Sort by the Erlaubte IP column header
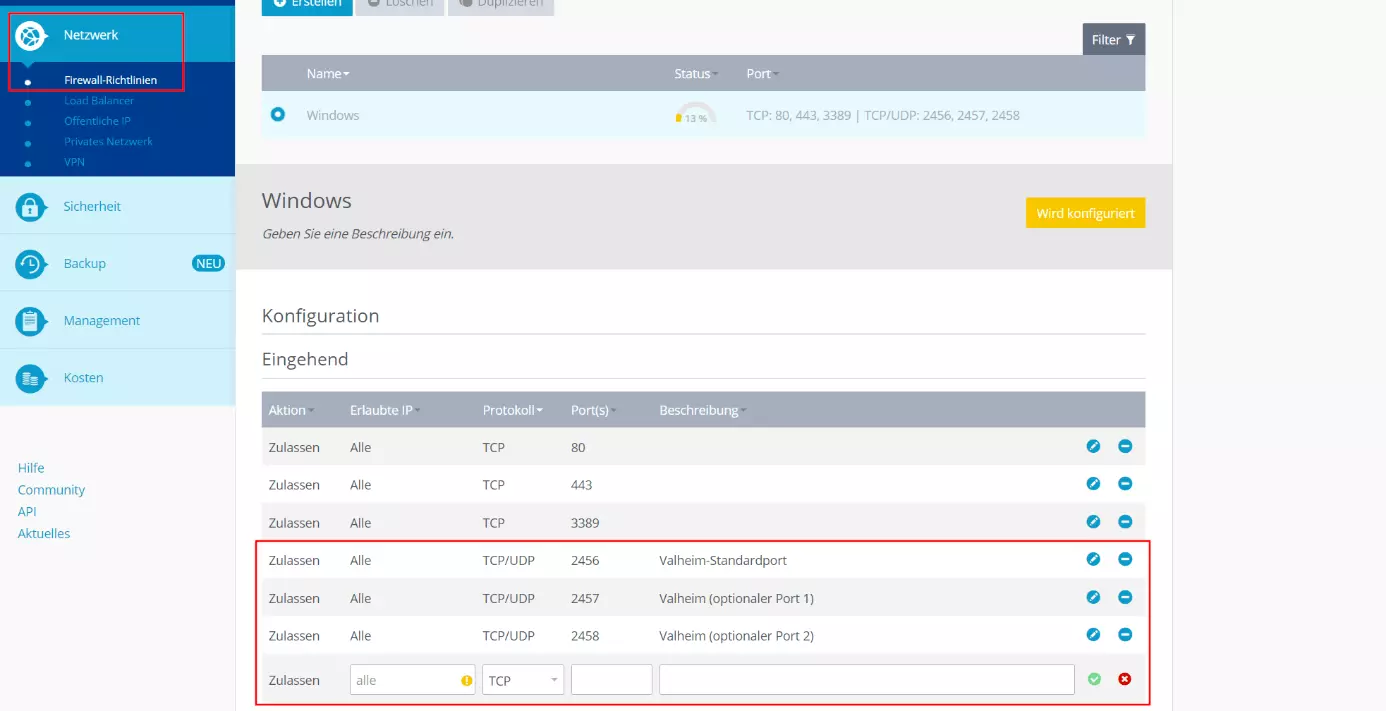Screen dimensions: 1386x711 tap(385, 410)
